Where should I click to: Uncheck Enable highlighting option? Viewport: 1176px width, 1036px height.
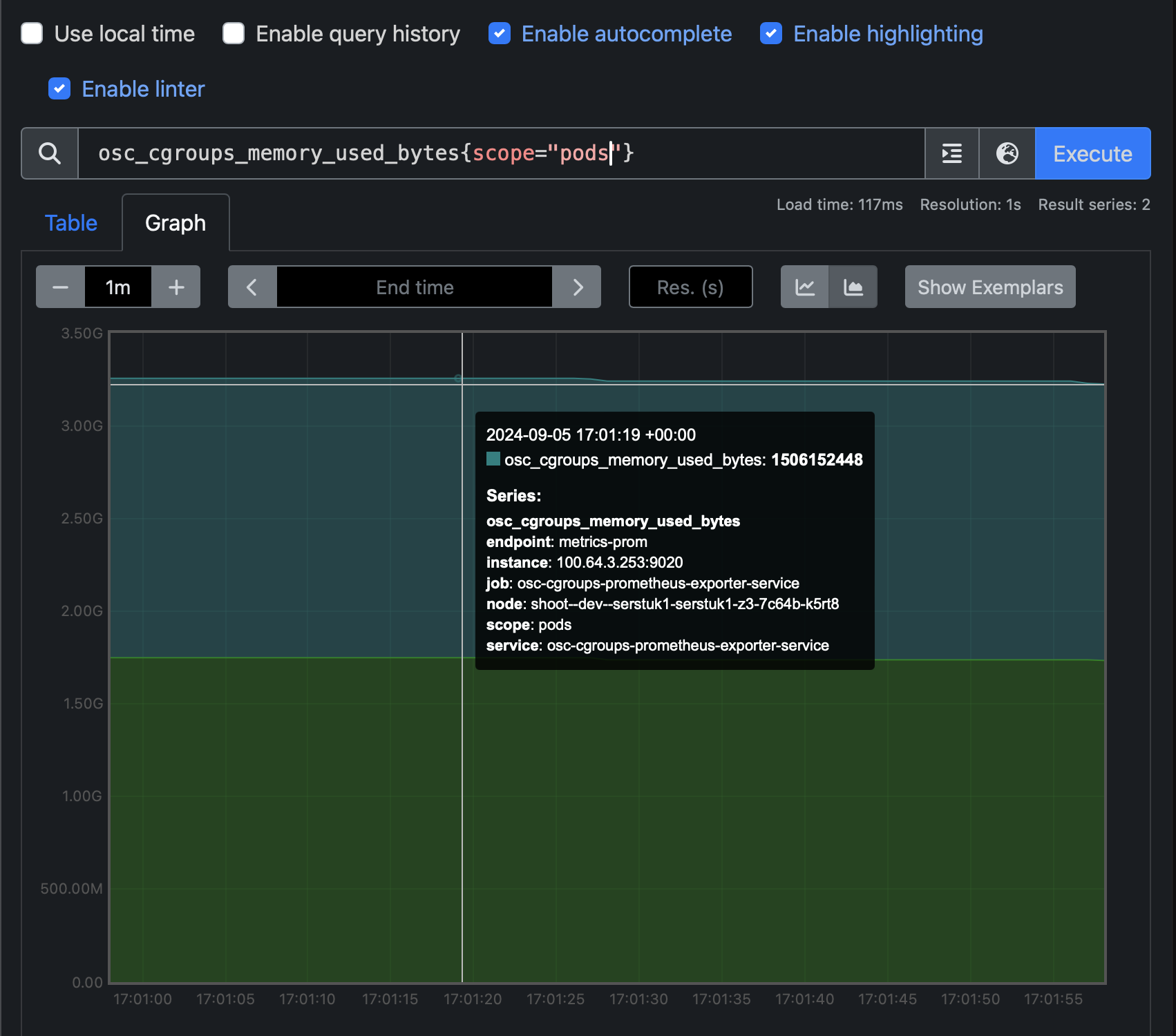pyautogui.click(x=771, y=33)
